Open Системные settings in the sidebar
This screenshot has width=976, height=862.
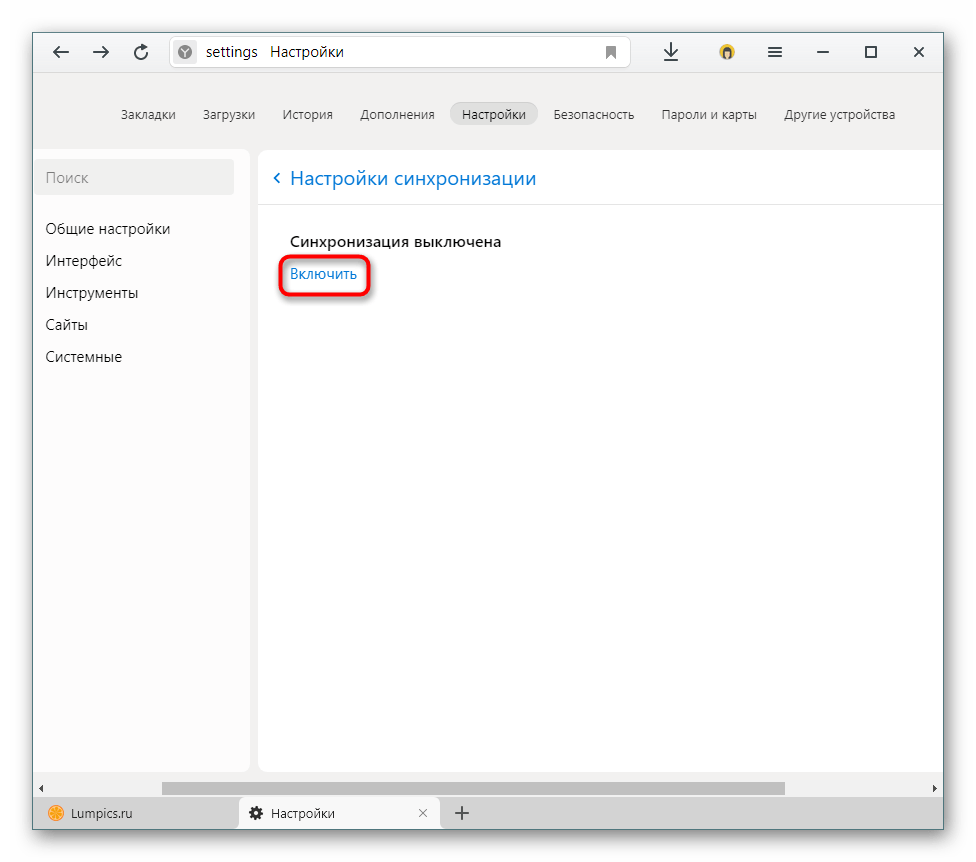tap(83, 357)
